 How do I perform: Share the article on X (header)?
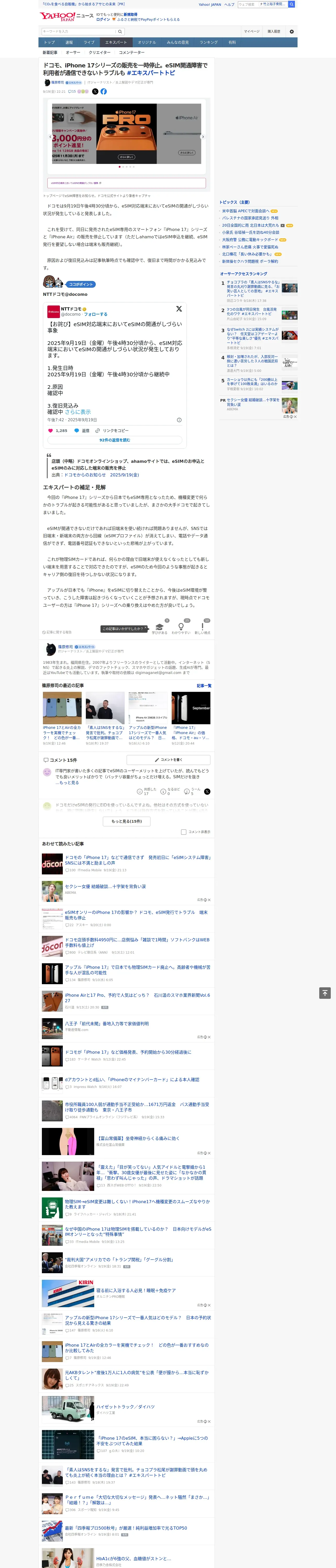[x=95, y=91]
